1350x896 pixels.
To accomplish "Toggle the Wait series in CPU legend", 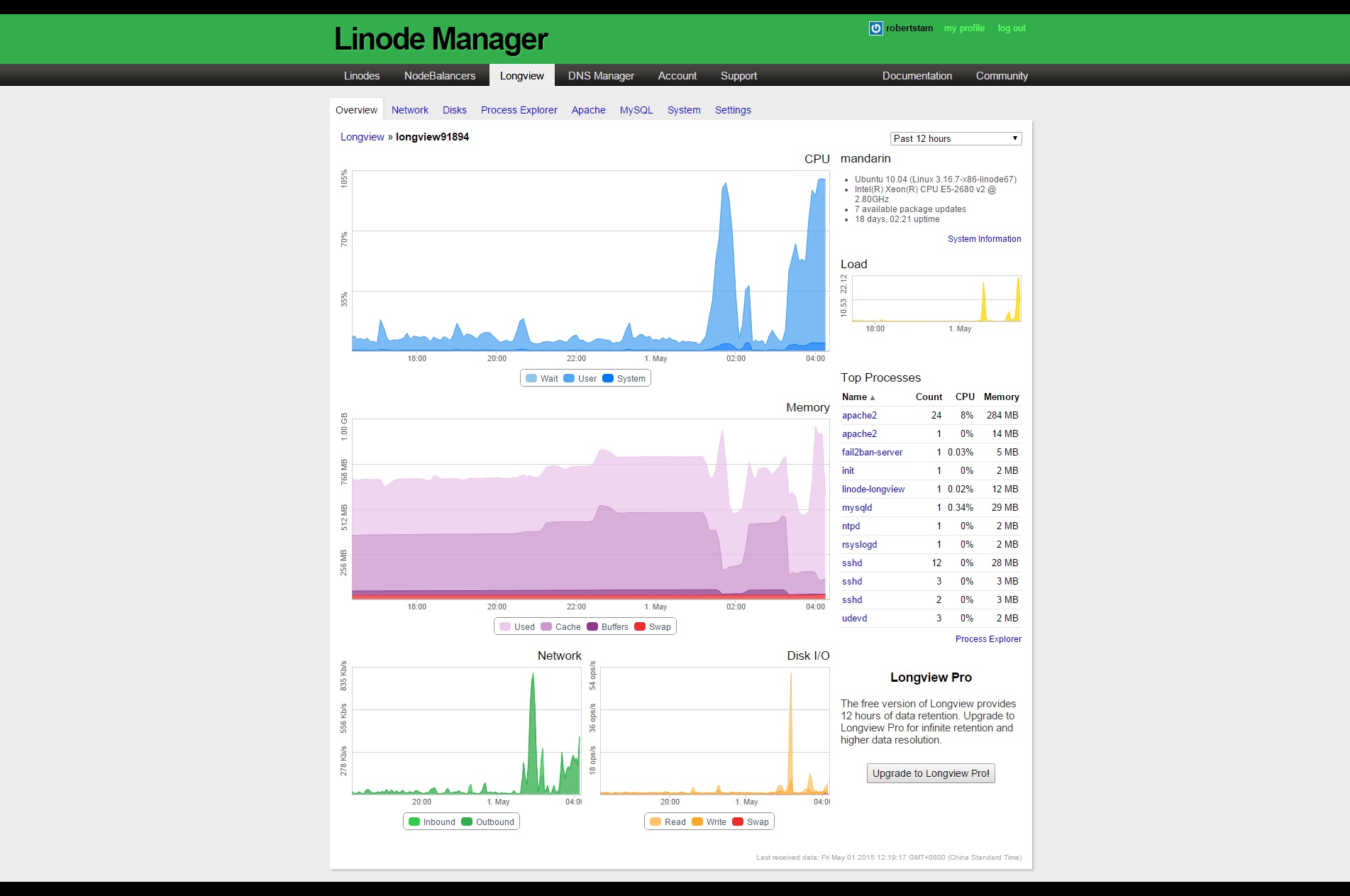I will coord(542,379).
